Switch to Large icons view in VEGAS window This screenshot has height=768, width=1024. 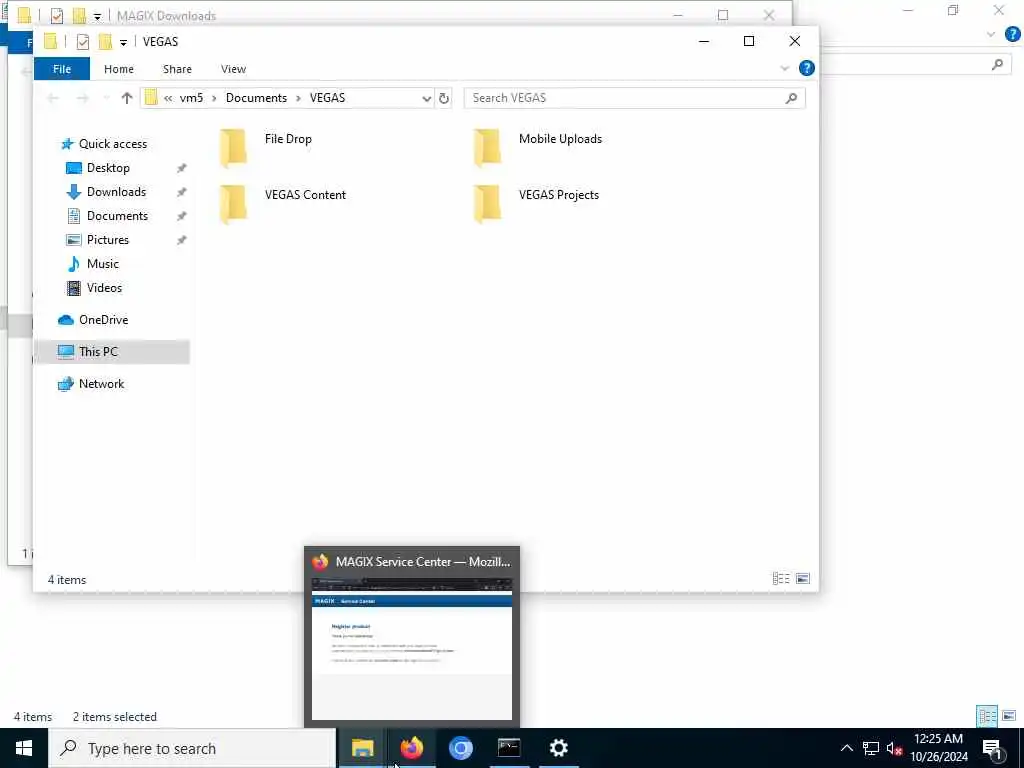coord(803,579)
